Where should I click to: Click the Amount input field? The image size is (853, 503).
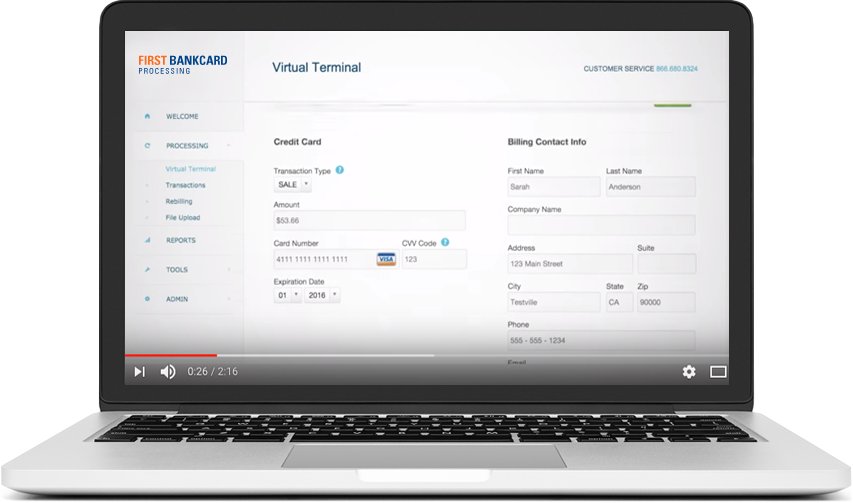coord(369,221)
